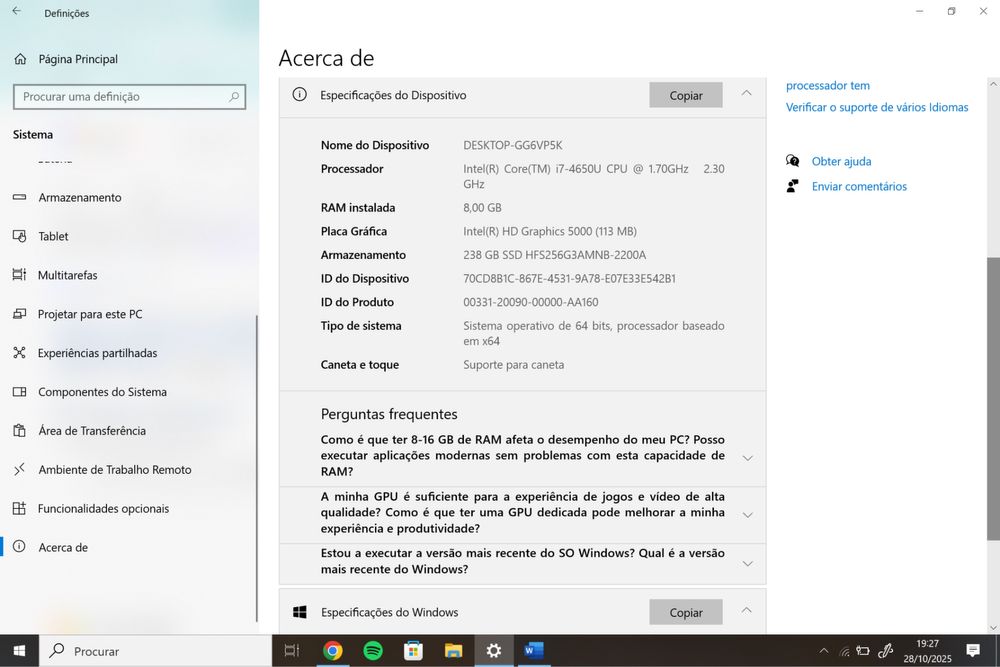Image resolution: width=1000 pixels, height=667 pixels.
Task: Click the scrollbar down arrow
Action: [x=993, y=627]
